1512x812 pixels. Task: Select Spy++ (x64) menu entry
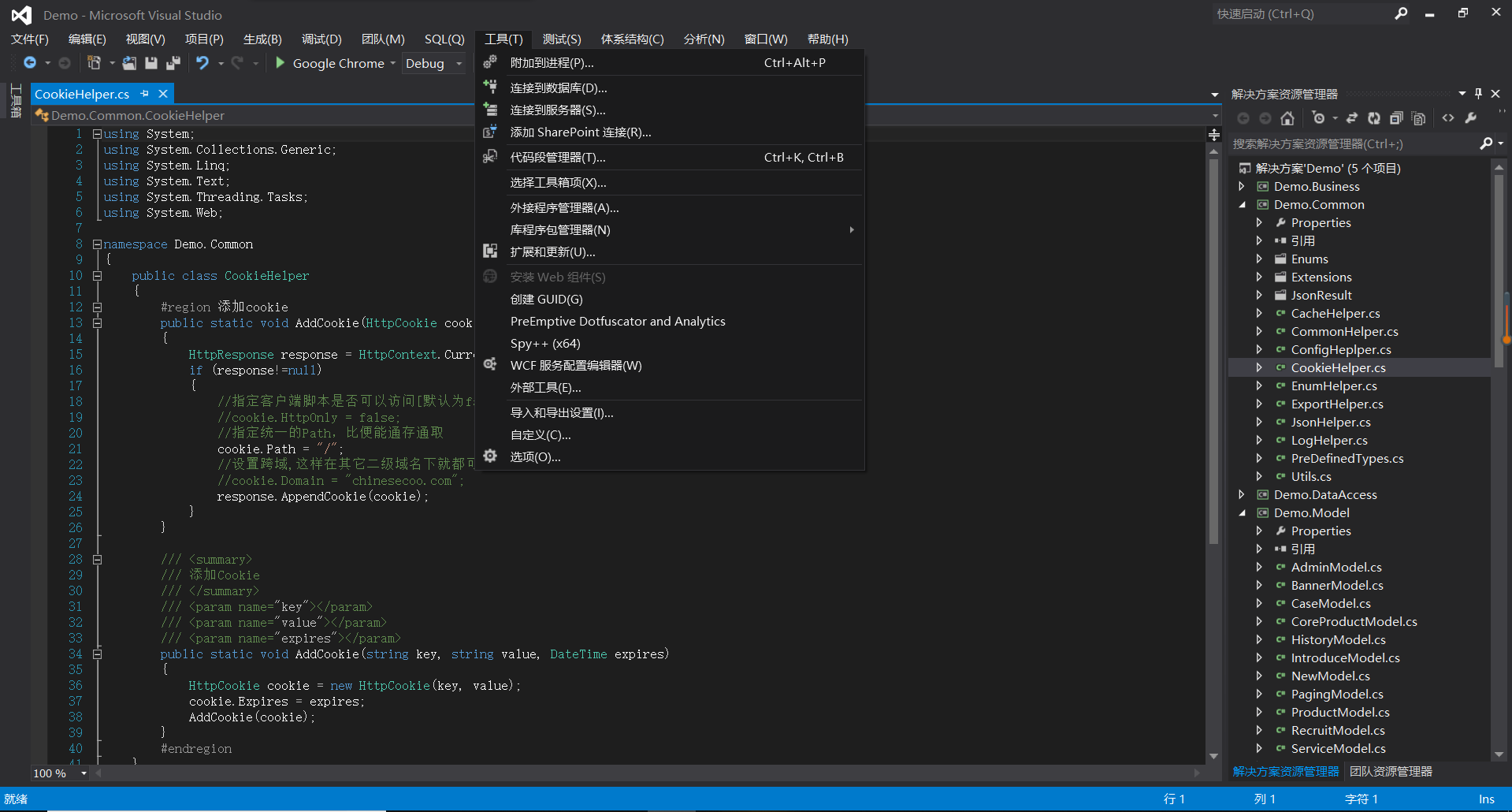tap(670, 344)
